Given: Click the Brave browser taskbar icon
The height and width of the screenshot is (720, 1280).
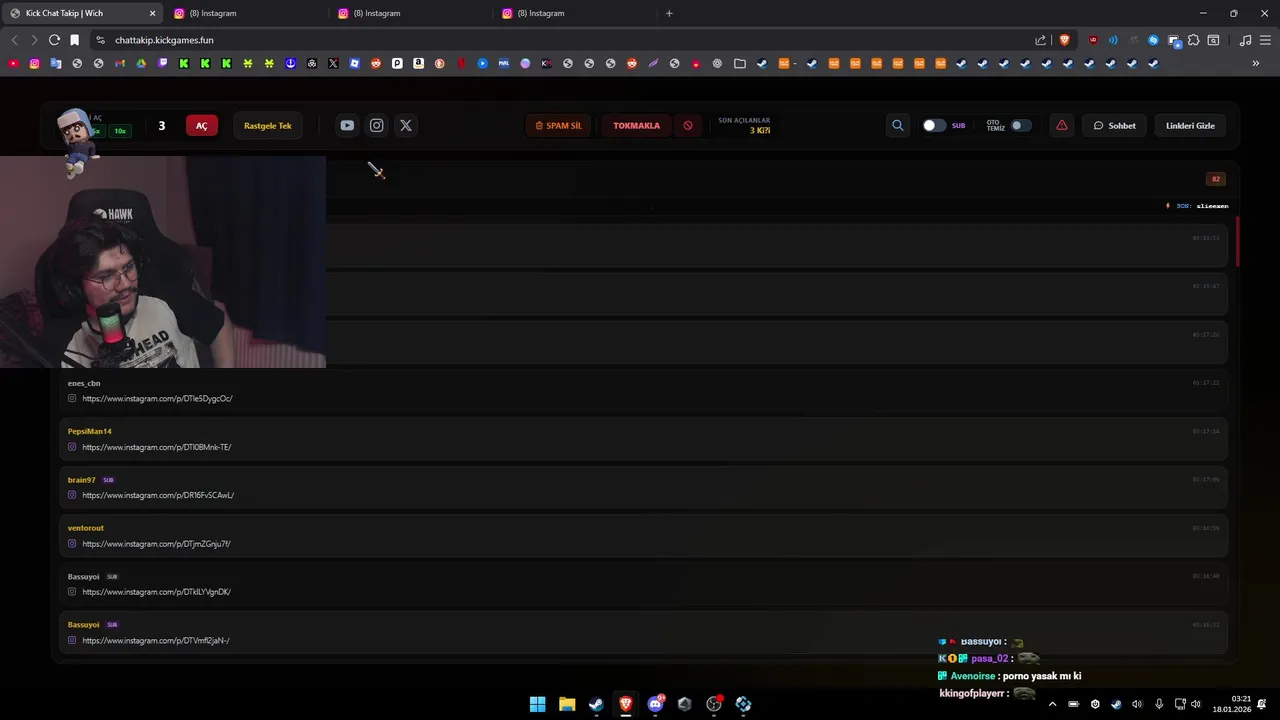Looking at the screenshot, I should pos(626,704).
